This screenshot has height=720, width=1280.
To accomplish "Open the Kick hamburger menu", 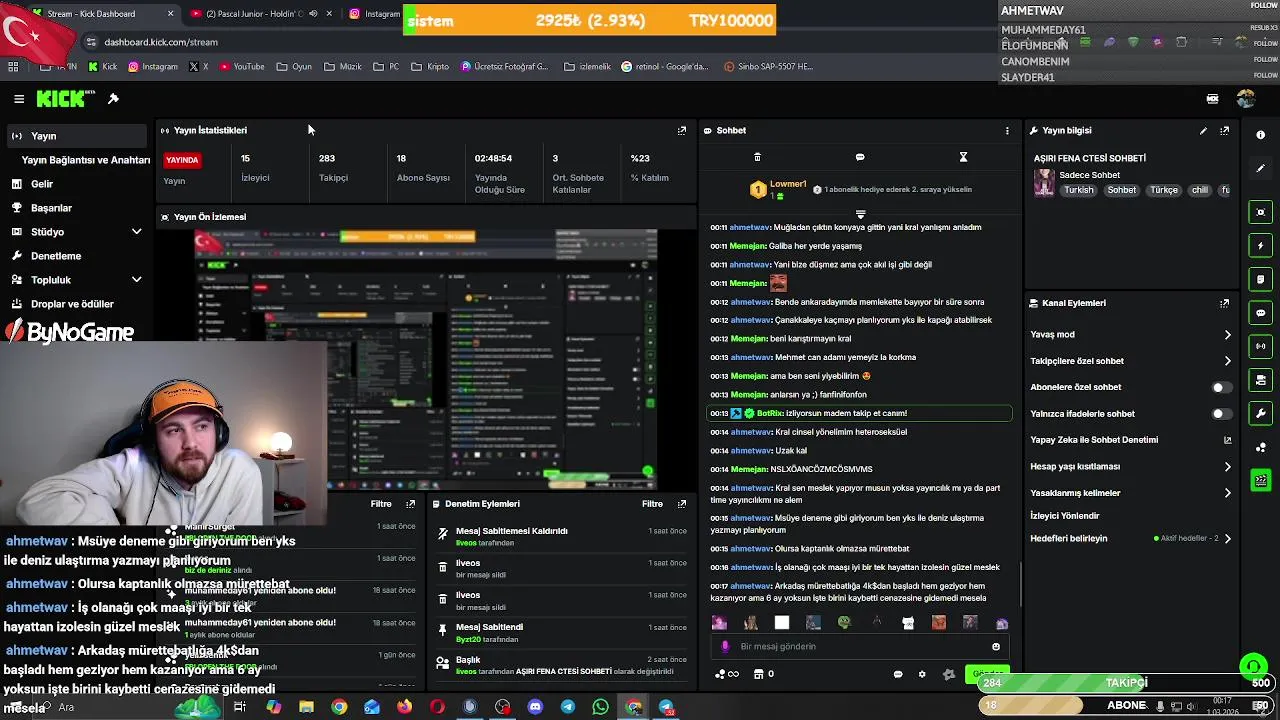I will click(x=19, y=99).
